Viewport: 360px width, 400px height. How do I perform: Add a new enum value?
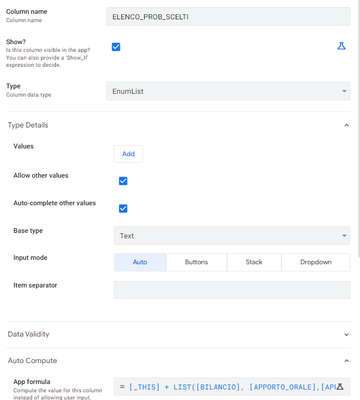(x=128, y=154)
